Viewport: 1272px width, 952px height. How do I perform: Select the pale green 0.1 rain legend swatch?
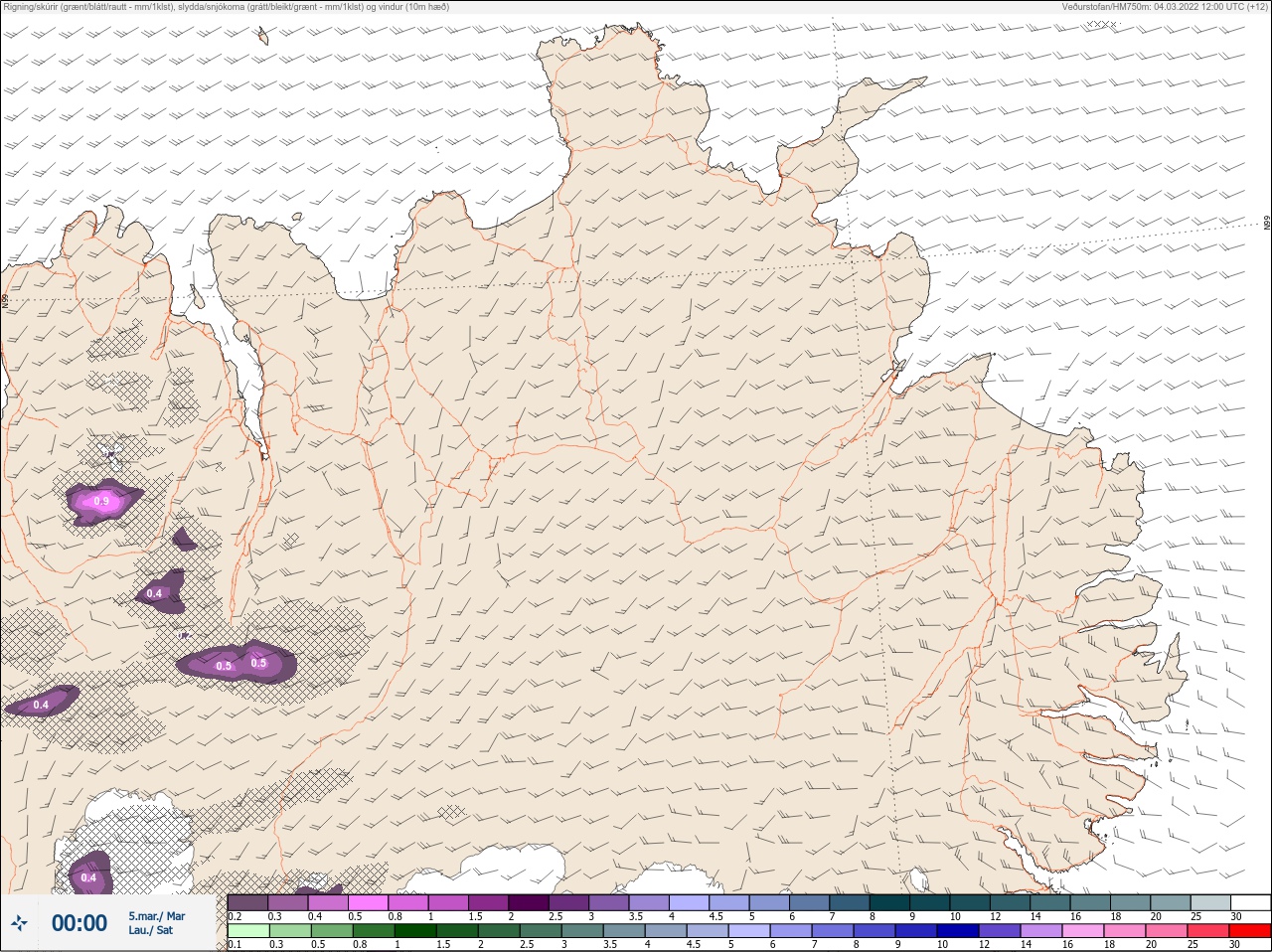pos(247,931)
